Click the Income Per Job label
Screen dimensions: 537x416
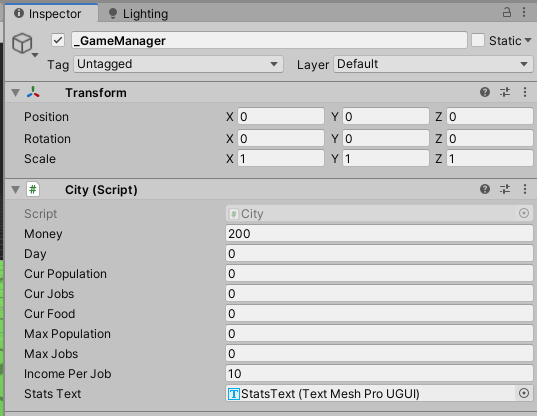67,374
